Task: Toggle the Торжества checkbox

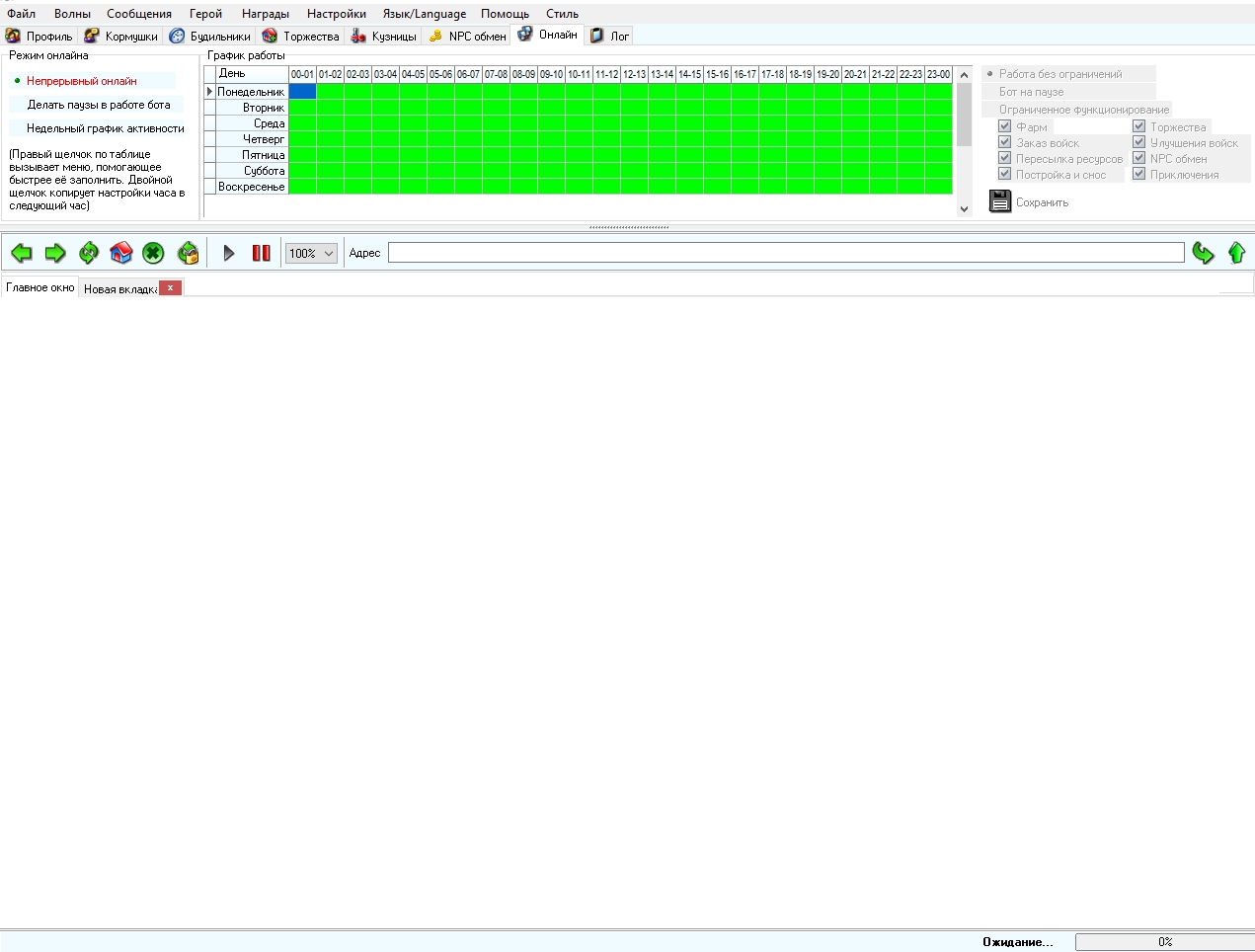Action: [x=1138, y=126]
